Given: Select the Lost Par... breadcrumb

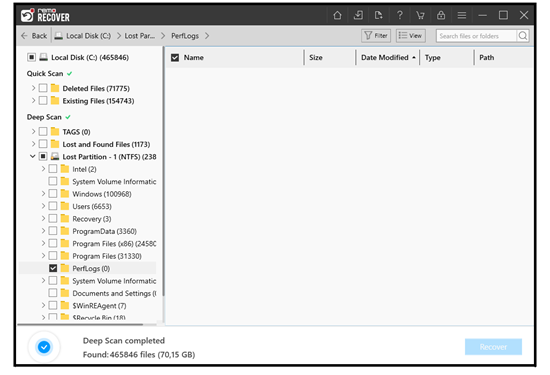Looking at the screenshot, I should (x=140, y=36).
